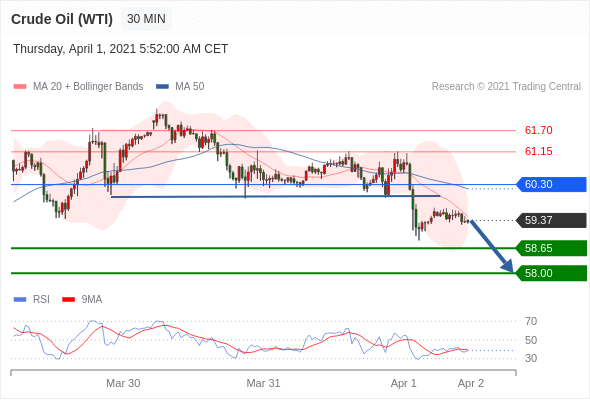Screen dimensions: 590x400
Task: Click the red 9MA legend swatch
Action: (x=68, y=300)
